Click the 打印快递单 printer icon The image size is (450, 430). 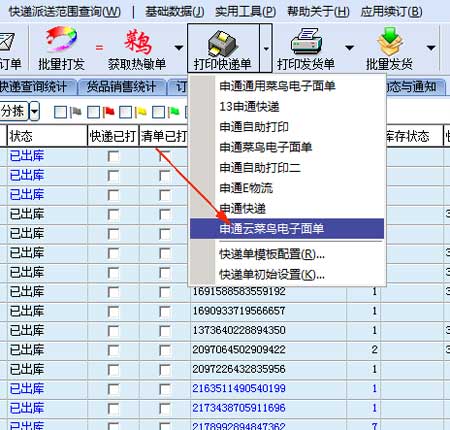tap(222, 43)
